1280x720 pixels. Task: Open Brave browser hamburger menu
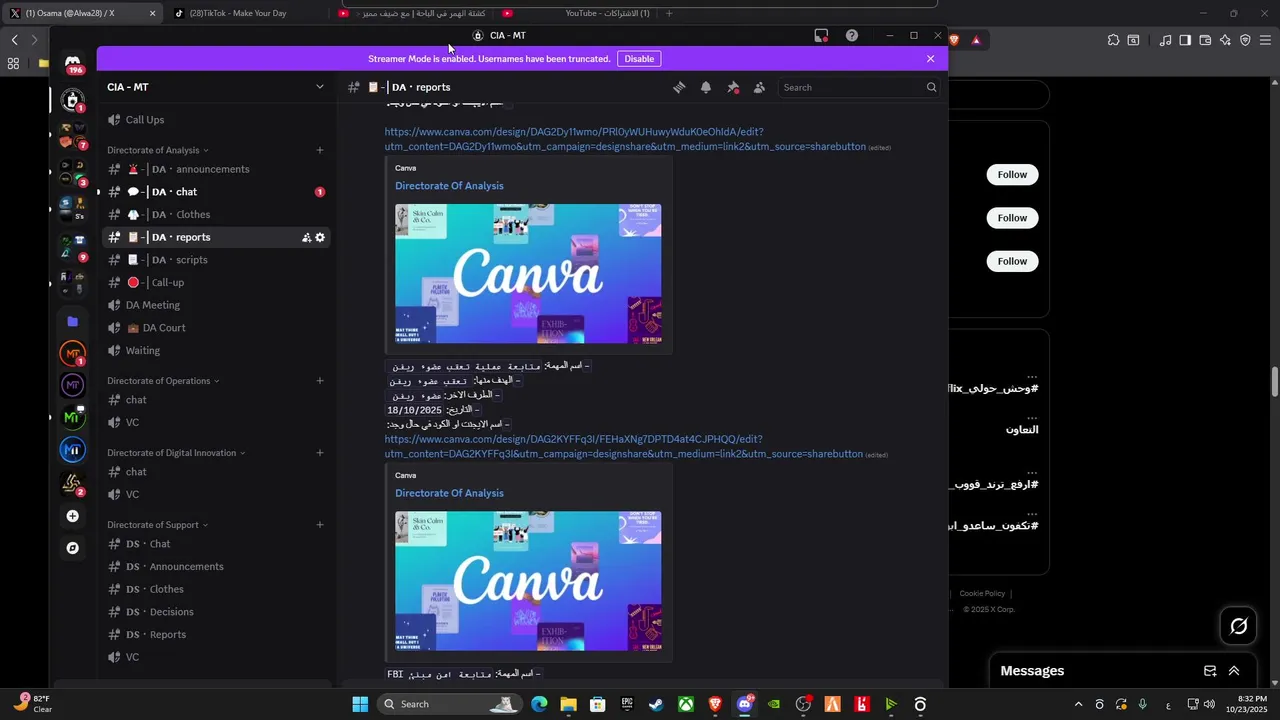tap(1267, 40)
